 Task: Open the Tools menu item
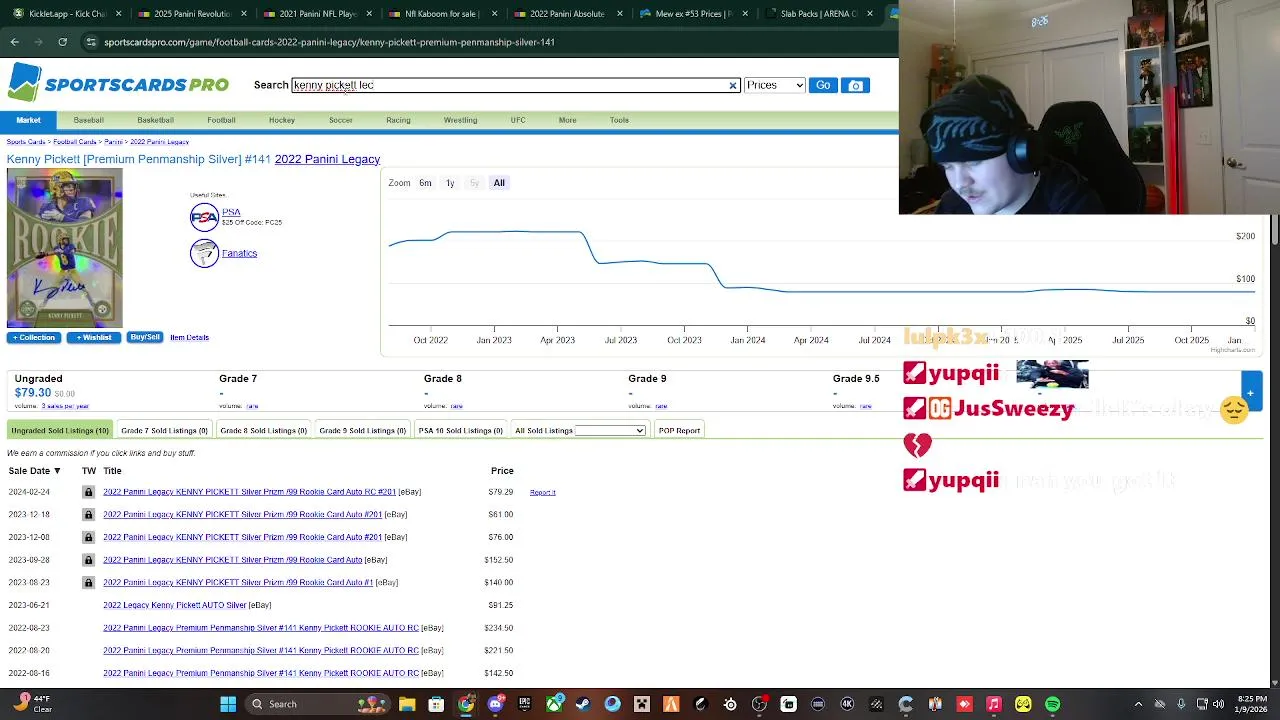pyautogui.click(x=619, y=120)
